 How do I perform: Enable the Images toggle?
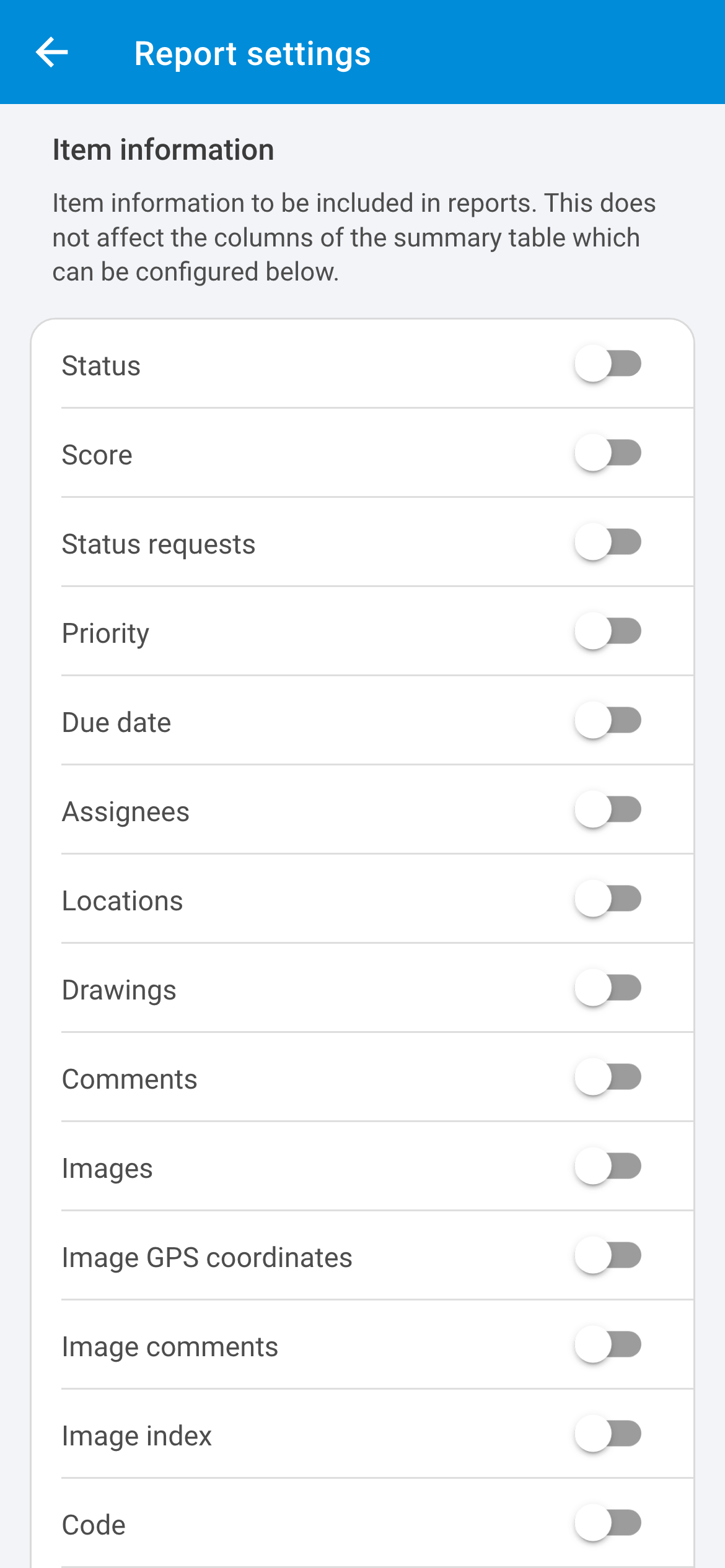tap(608, 1167)
